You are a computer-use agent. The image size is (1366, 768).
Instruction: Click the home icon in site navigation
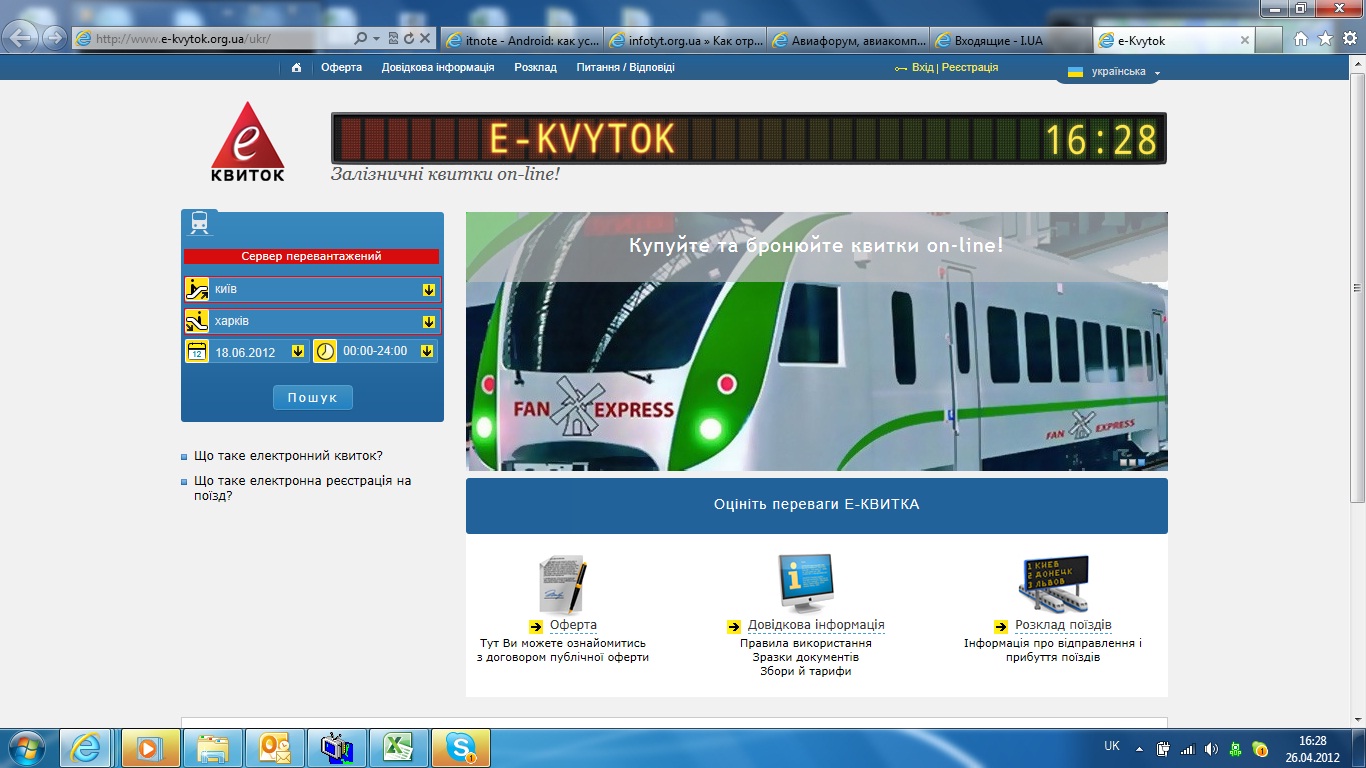pyautogui.click(x=296, y=68)
